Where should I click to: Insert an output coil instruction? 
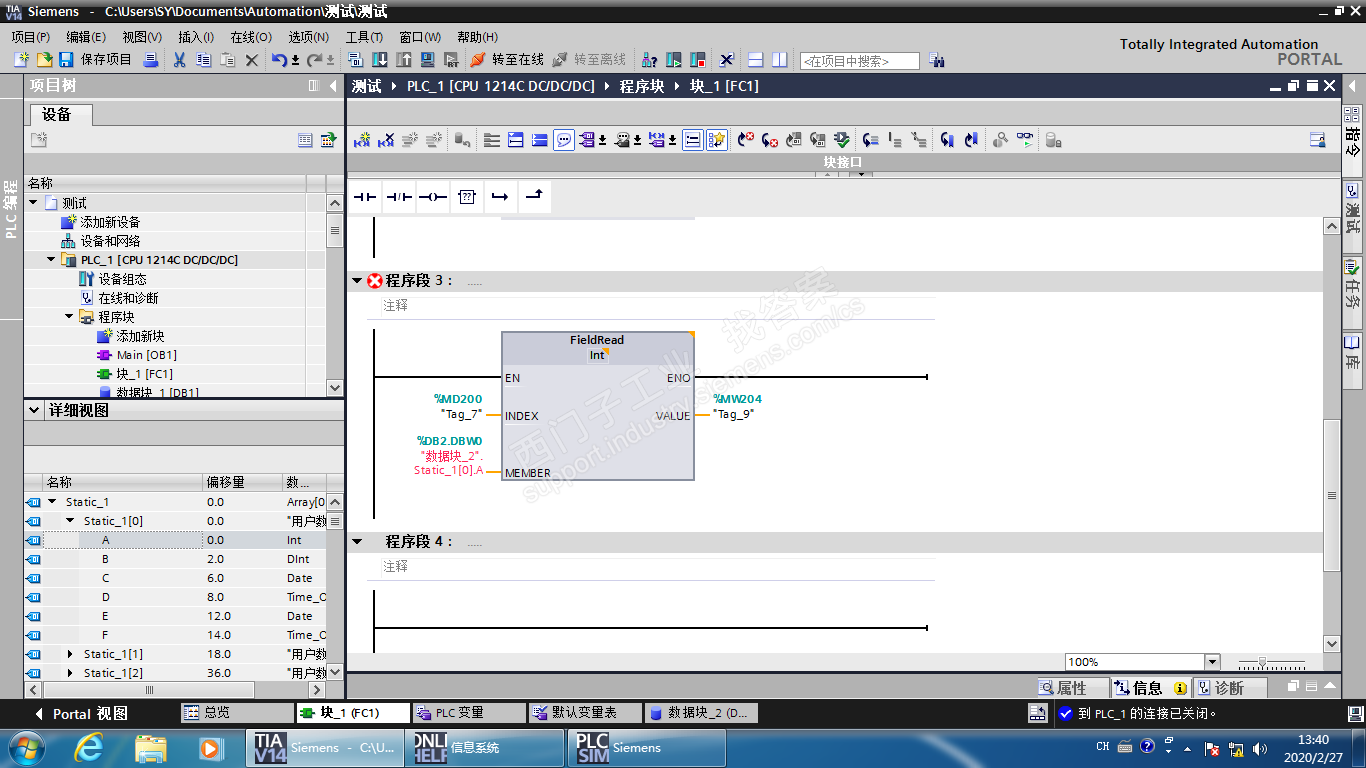(x=433, y=197)
